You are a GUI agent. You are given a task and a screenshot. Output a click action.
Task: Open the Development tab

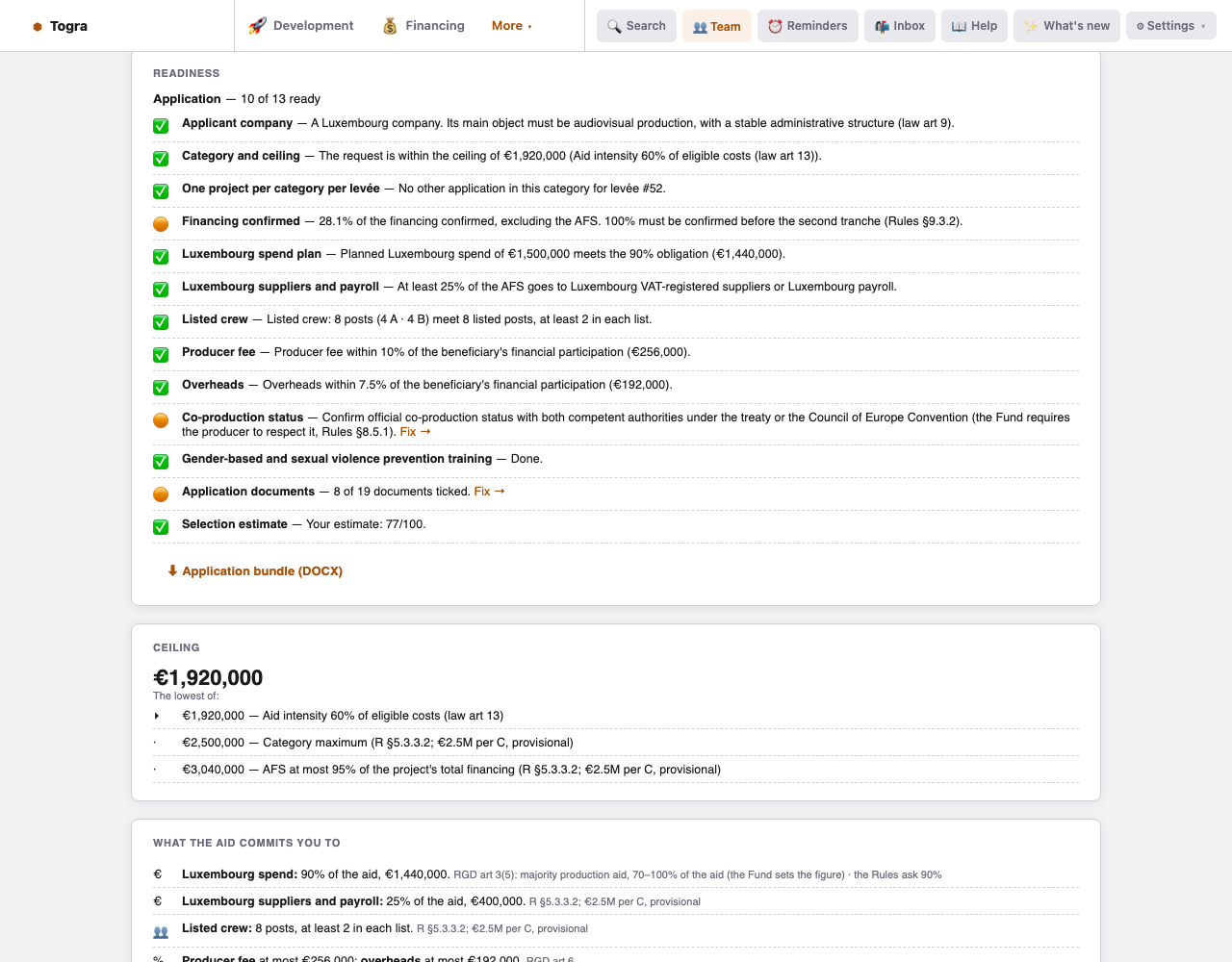[x=300, y=26]
